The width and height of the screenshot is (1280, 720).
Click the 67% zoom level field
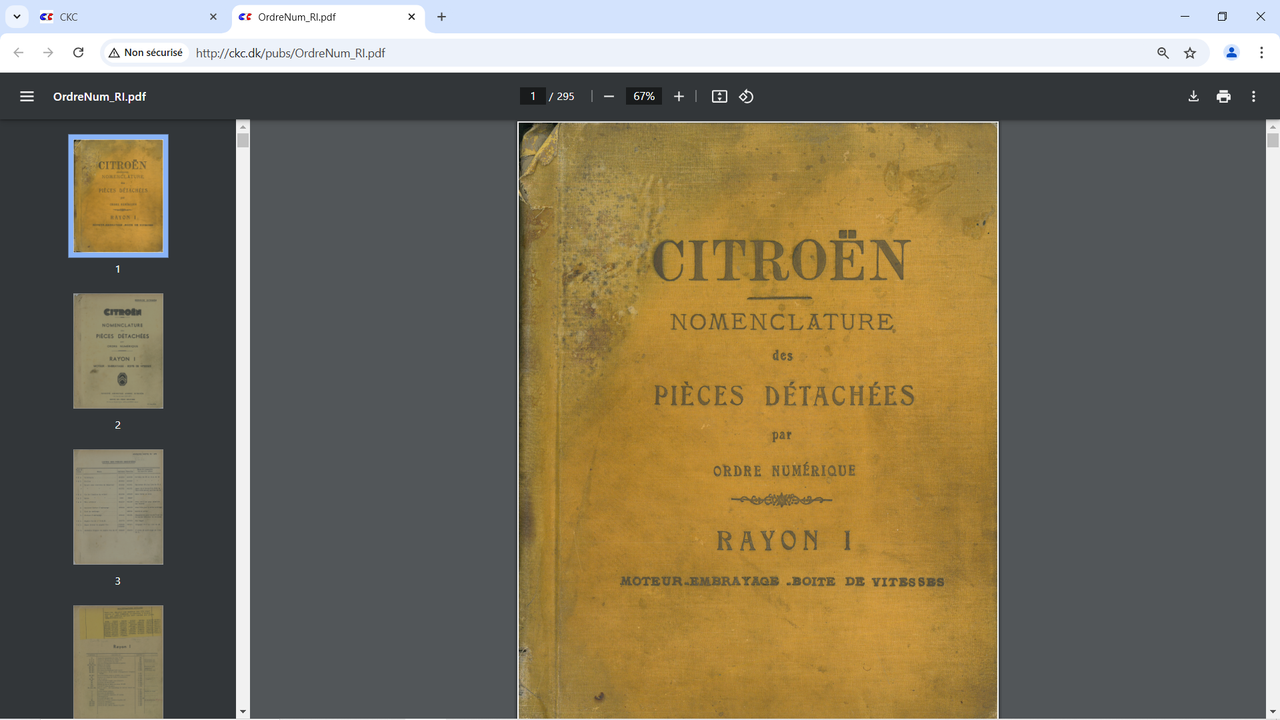point(644,96)
